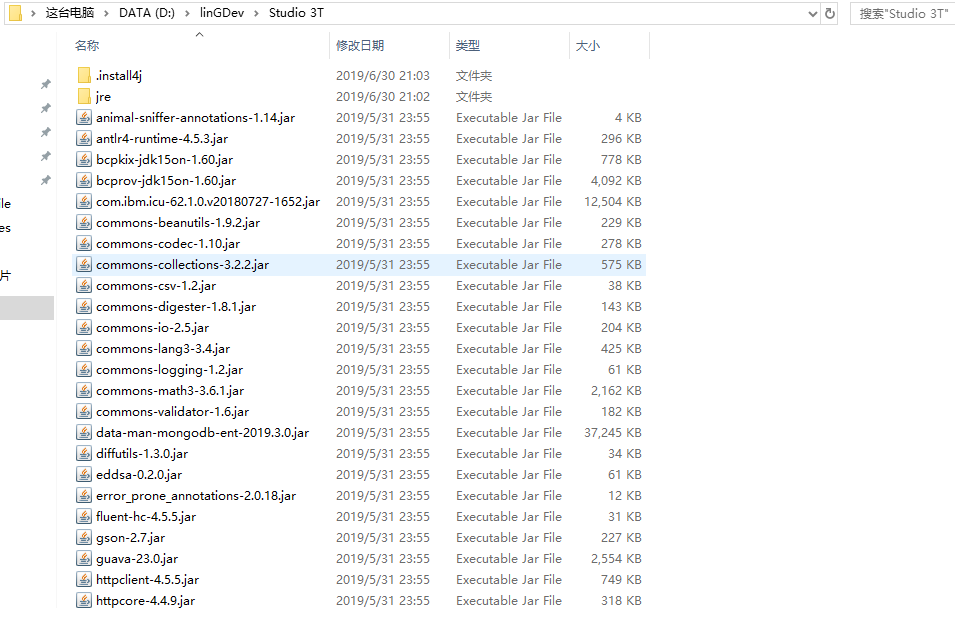Click the folder icon in address bar
The height and width of the screenshot is (625, 955).
pyautogui.click(x=15, y=13)
